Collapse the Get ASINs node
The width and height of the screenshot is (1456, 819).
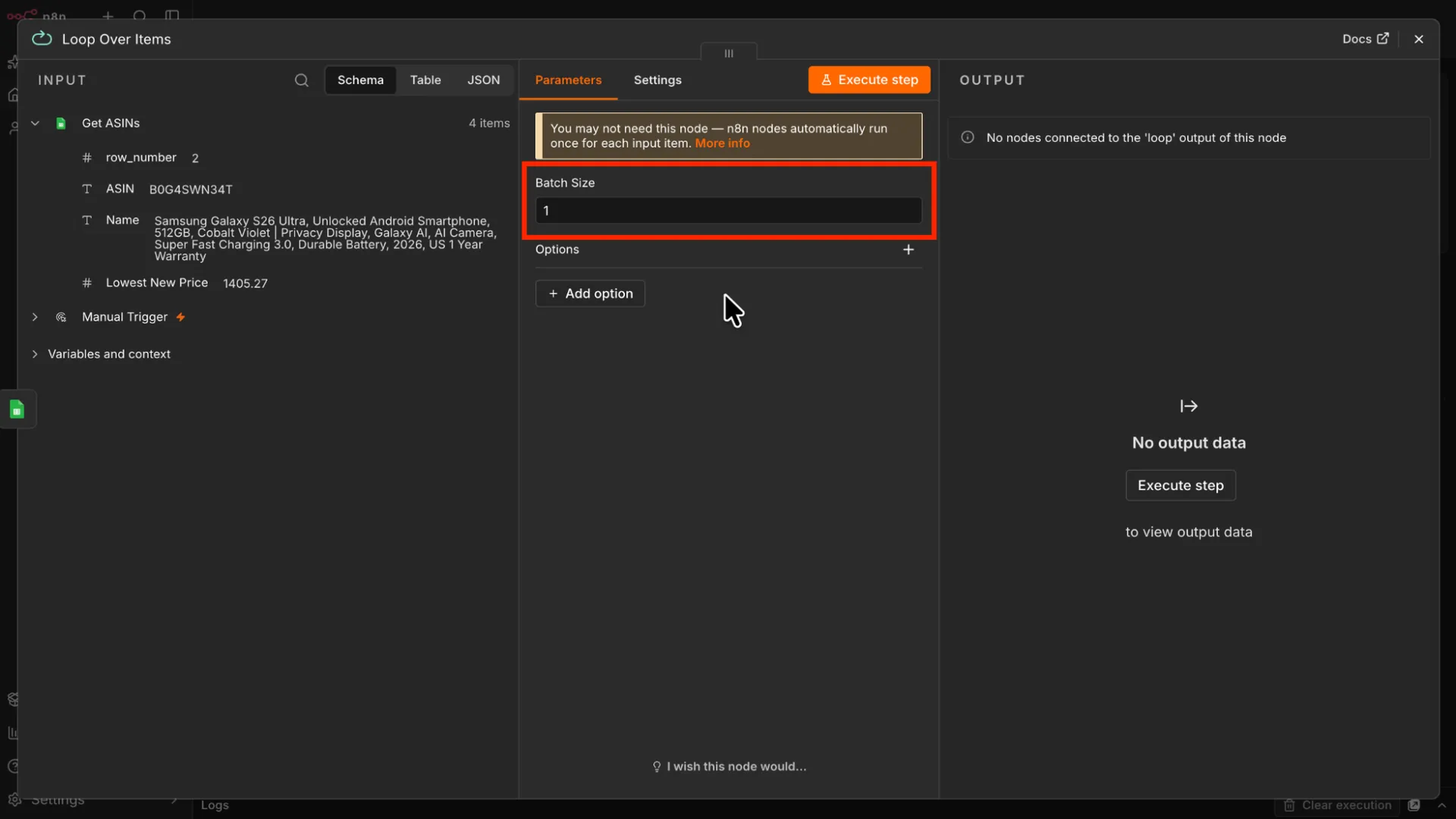pyautogui.click(x=35, y=123)
